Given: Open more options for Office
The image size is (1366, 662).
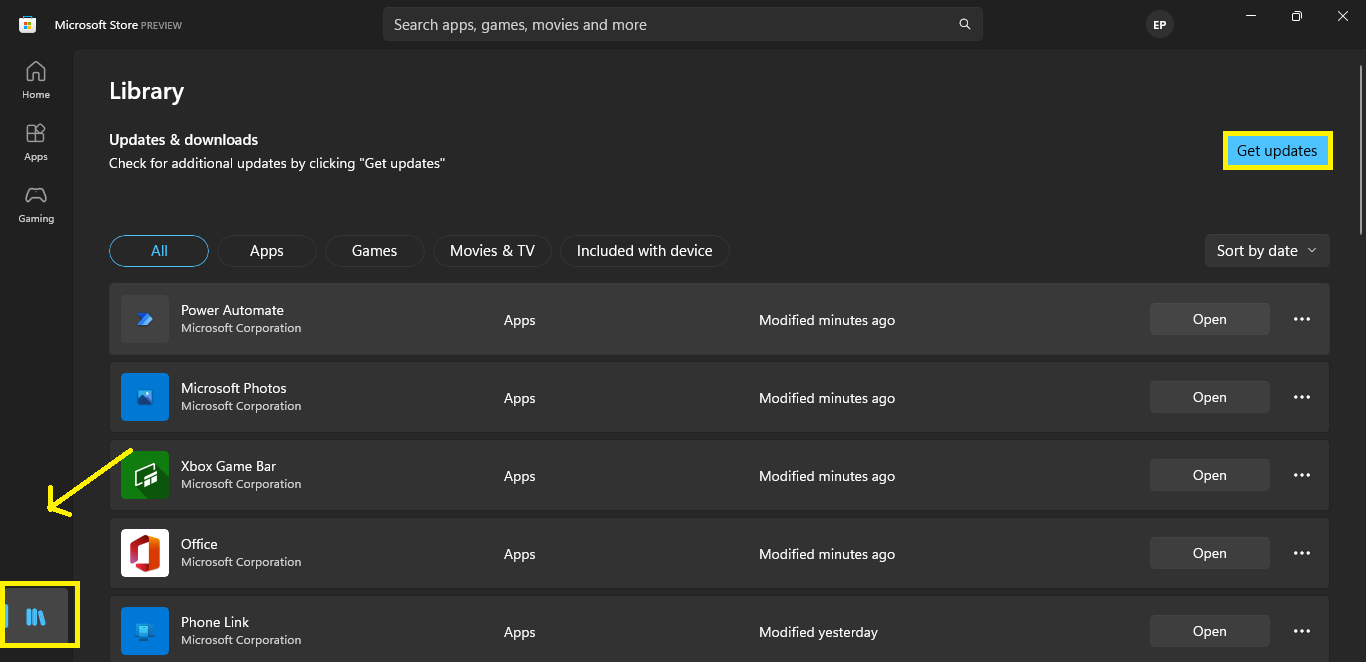Looking at the screenshot, I should coord(1301,552).
